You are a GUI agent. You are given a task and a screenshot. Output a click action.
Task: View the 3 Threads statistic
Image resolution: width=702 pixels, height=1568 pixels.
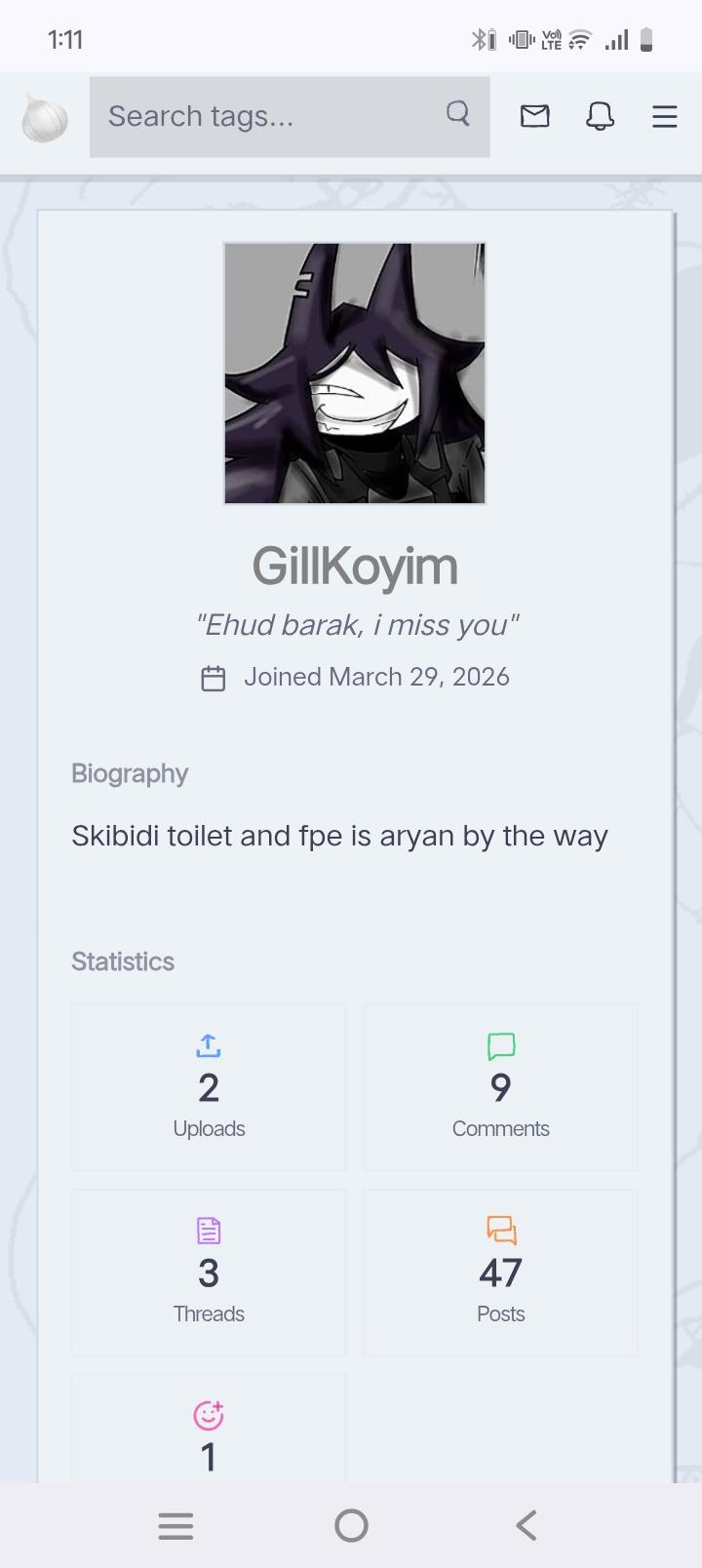209,1274
